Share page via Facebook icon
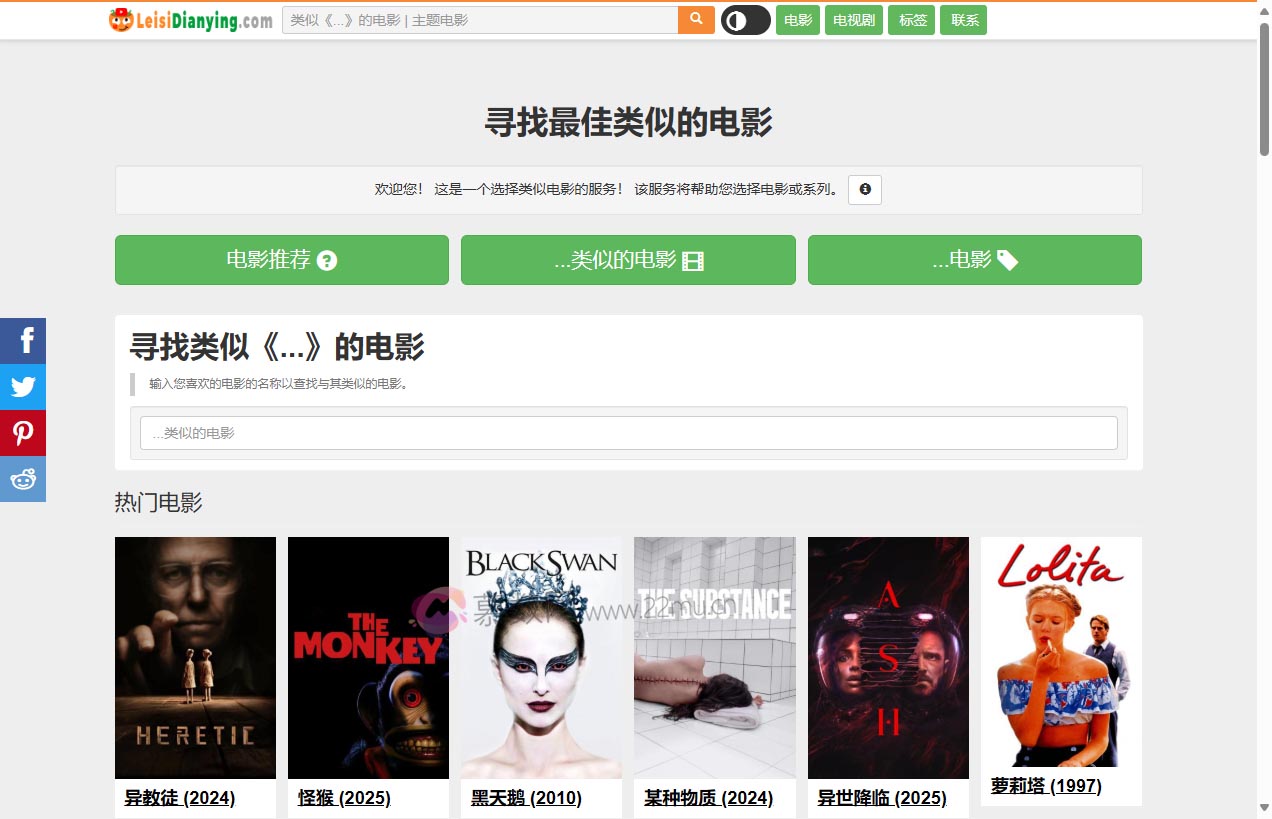The width and height of the screenshot is (1272, 819). point(23,341)
